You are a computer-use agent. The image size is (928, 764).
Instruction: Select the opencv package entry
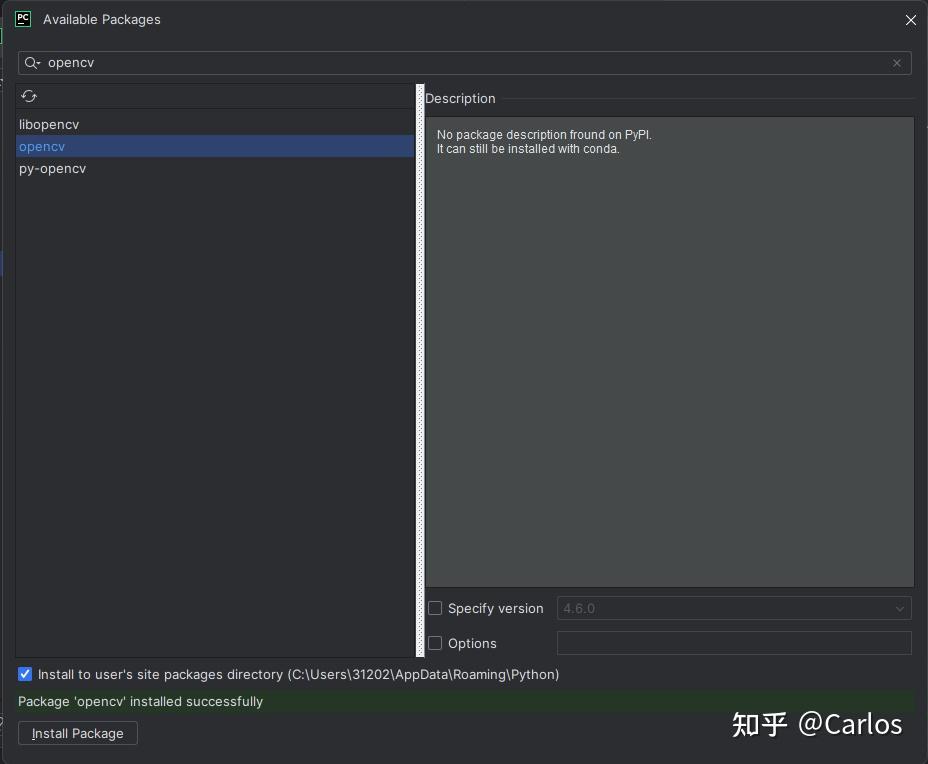pyautogui.click(x=42, y=146)
